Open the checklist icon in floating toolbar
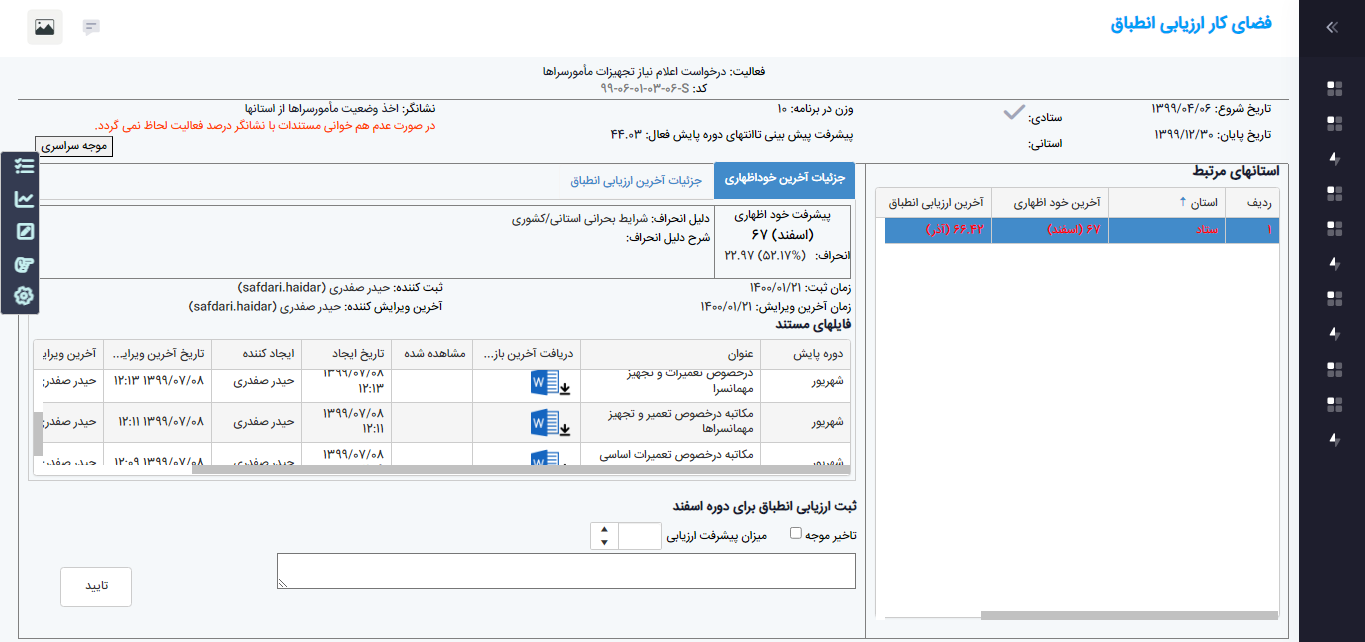This screenshot has width=1365, height=642. (x=24, y=167)
